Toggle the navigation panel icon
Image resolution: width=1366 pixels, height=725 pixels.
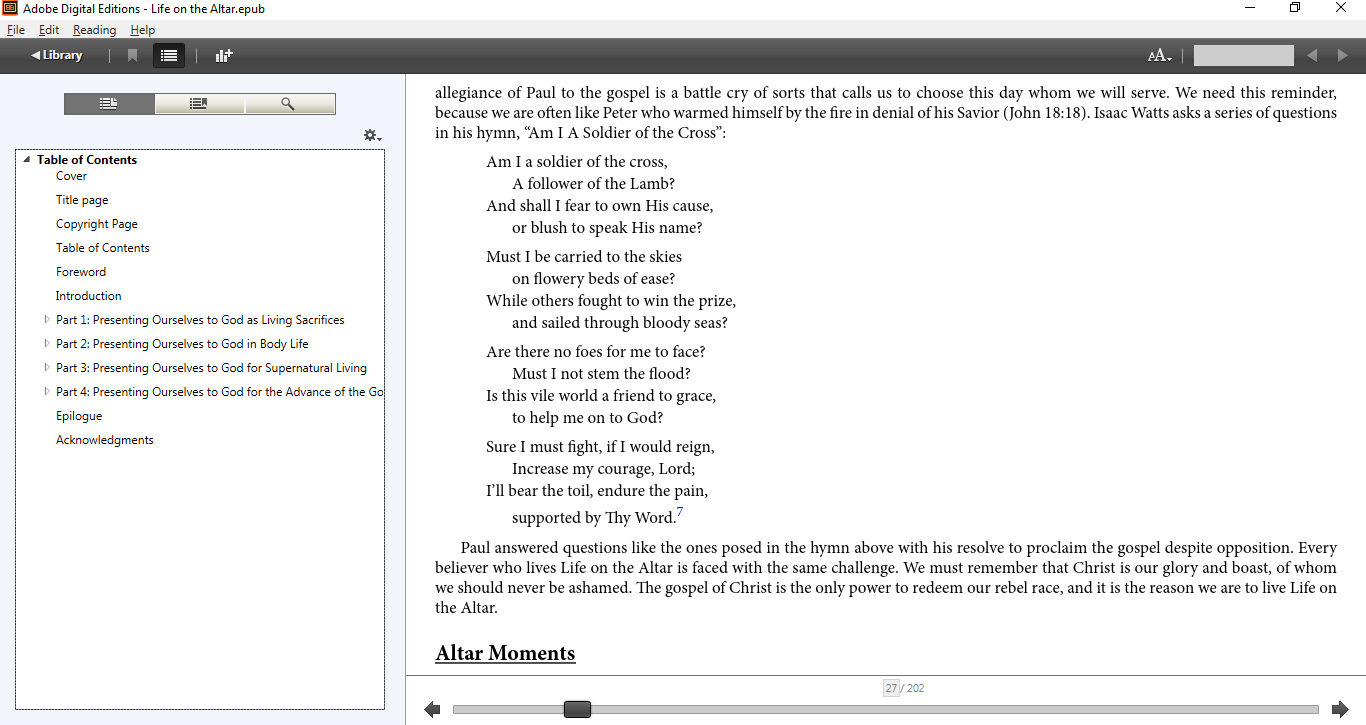[x=169, y=56]
